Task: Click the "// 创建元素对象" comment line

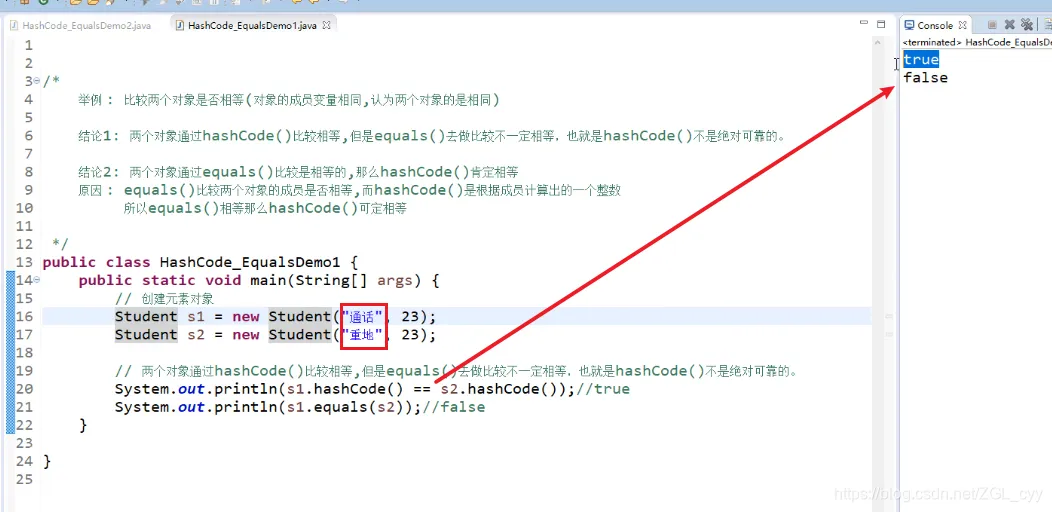Action: tap(164, 299)
